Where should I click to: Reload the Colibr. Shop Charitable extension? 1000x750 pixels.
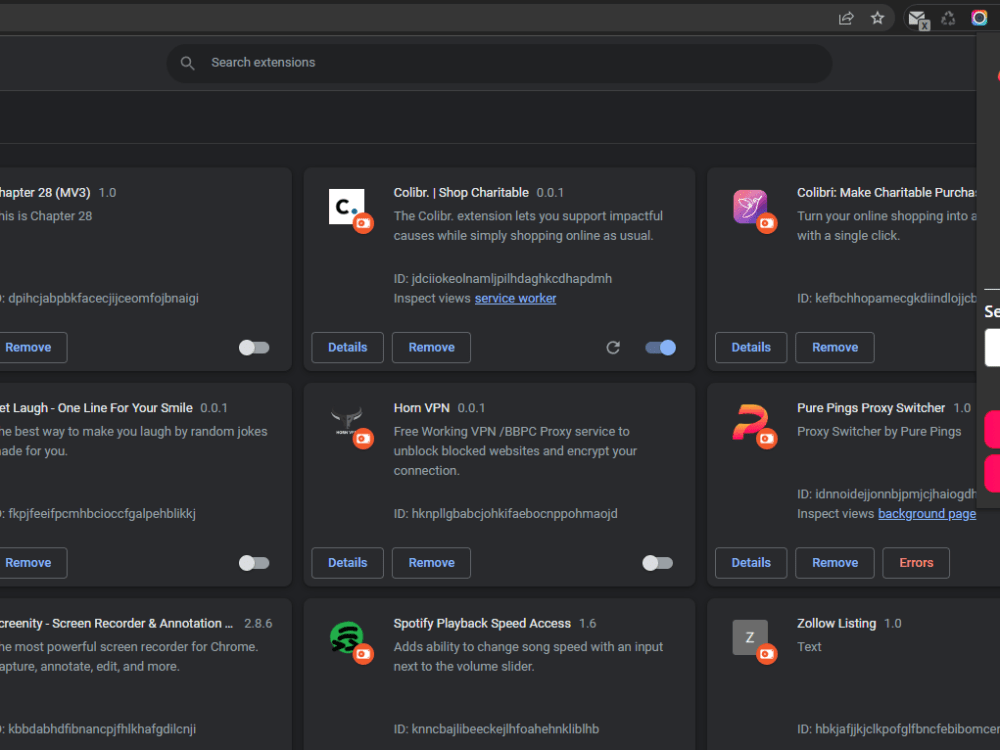pos(613,348)
